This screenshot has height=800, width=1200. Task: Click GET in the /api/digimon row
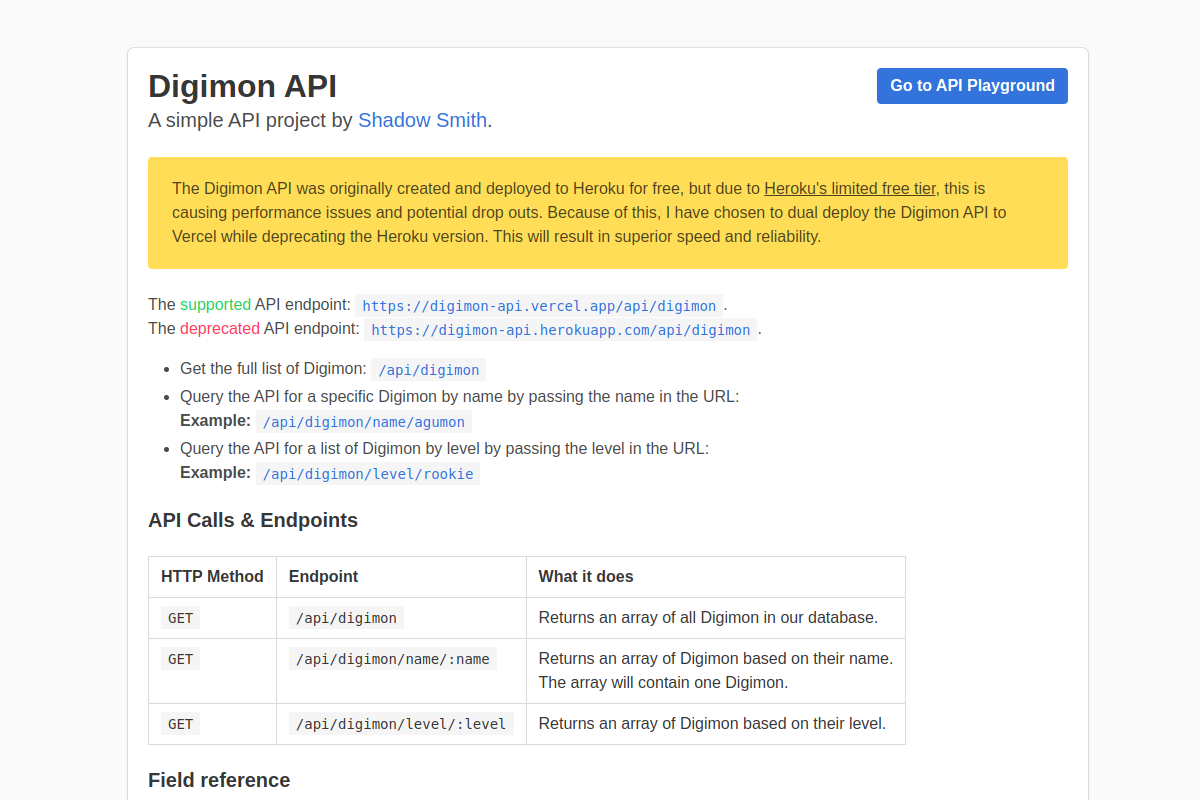(x=180, y=618)
